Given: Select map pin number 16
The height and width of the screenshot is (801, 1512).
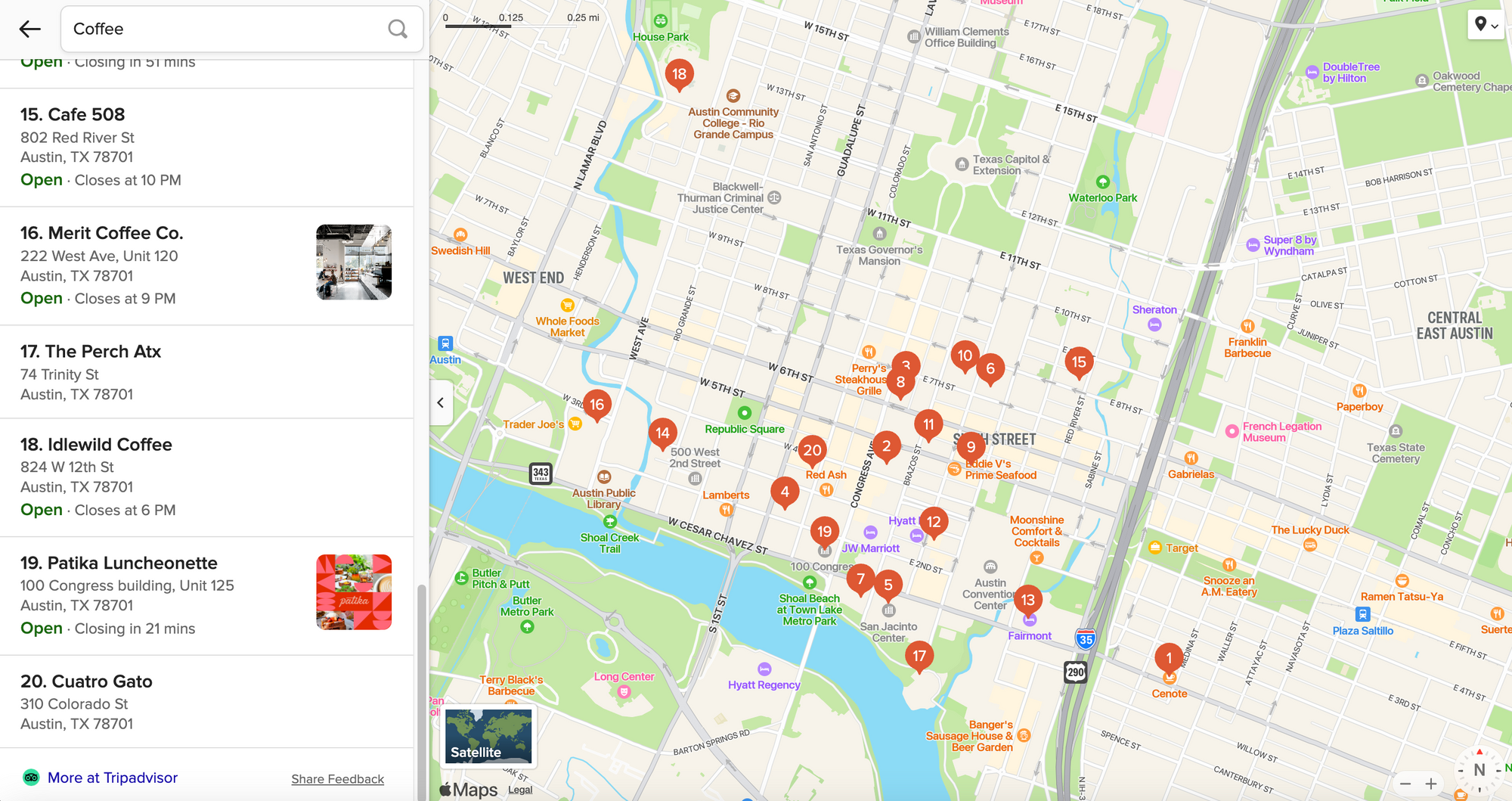Looking at the screenshot, I should [597, 405].
